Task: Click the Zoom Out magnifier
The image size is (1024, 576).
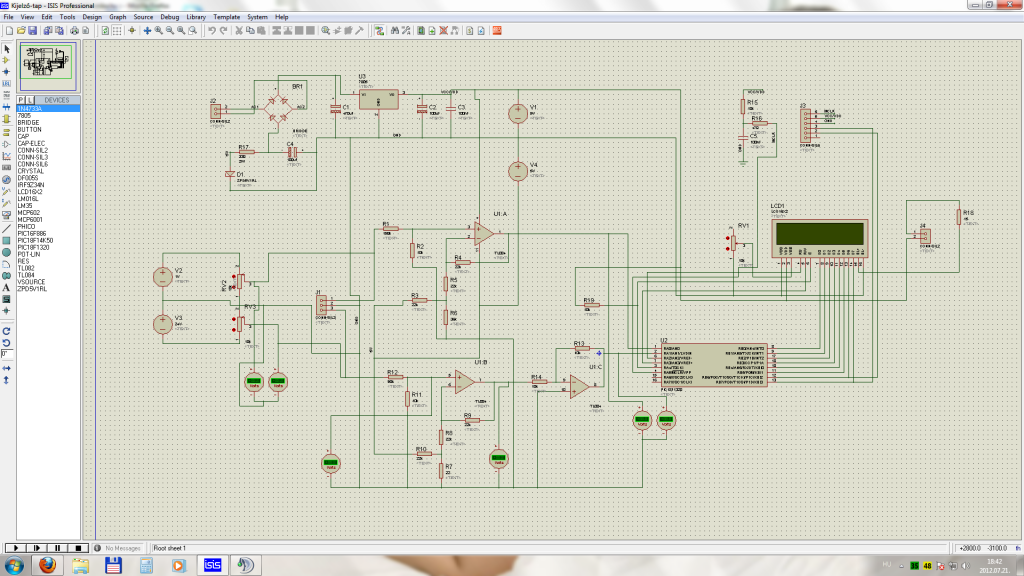Action: pyautogui.click(x=170, y=31)
